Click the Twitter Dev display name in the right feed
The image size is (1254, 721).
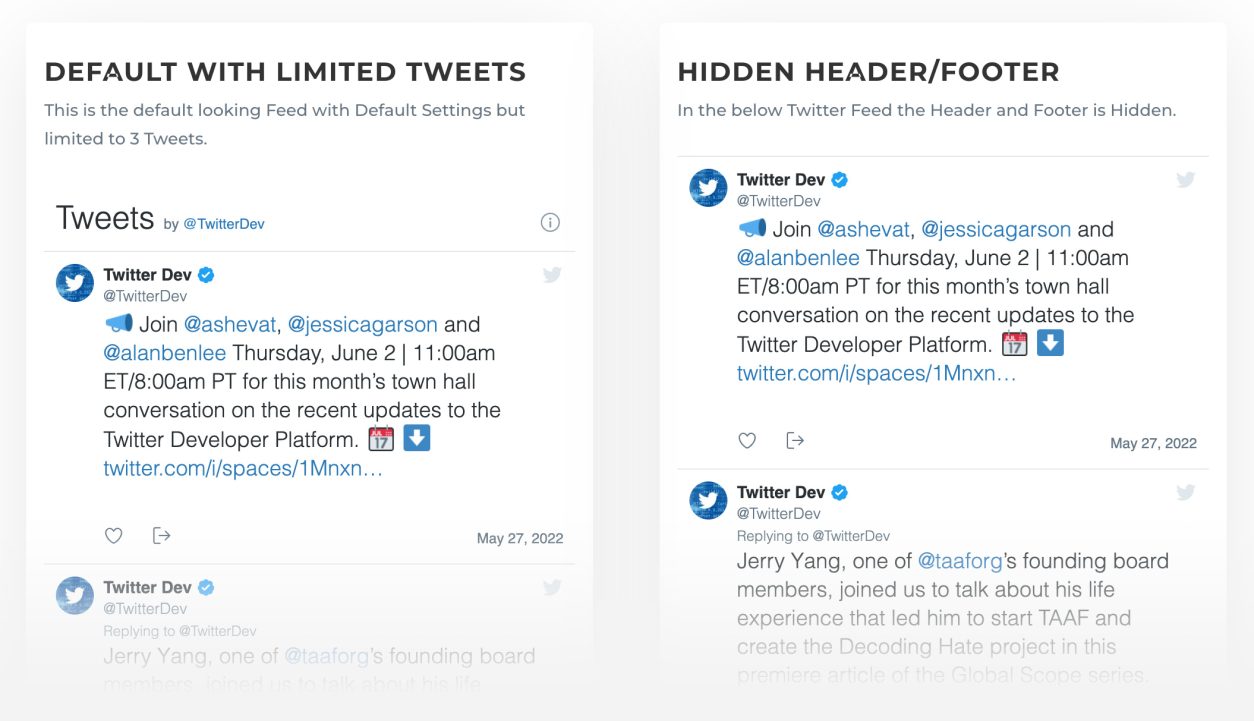pos(783,179)
